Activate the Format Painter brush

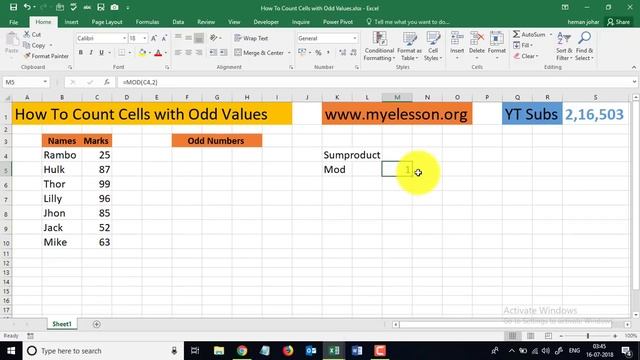click(x=46, y=56)
